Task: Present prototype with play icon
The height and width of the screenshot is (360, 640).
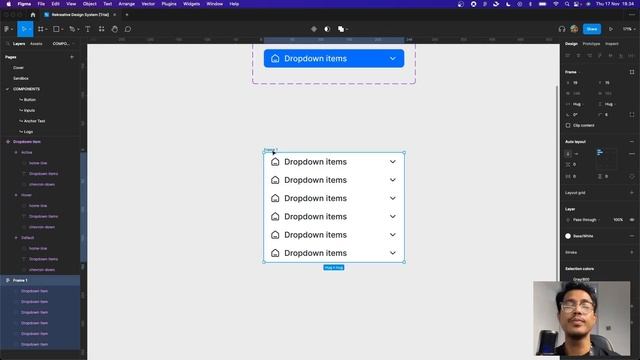Action: (611, 29)
